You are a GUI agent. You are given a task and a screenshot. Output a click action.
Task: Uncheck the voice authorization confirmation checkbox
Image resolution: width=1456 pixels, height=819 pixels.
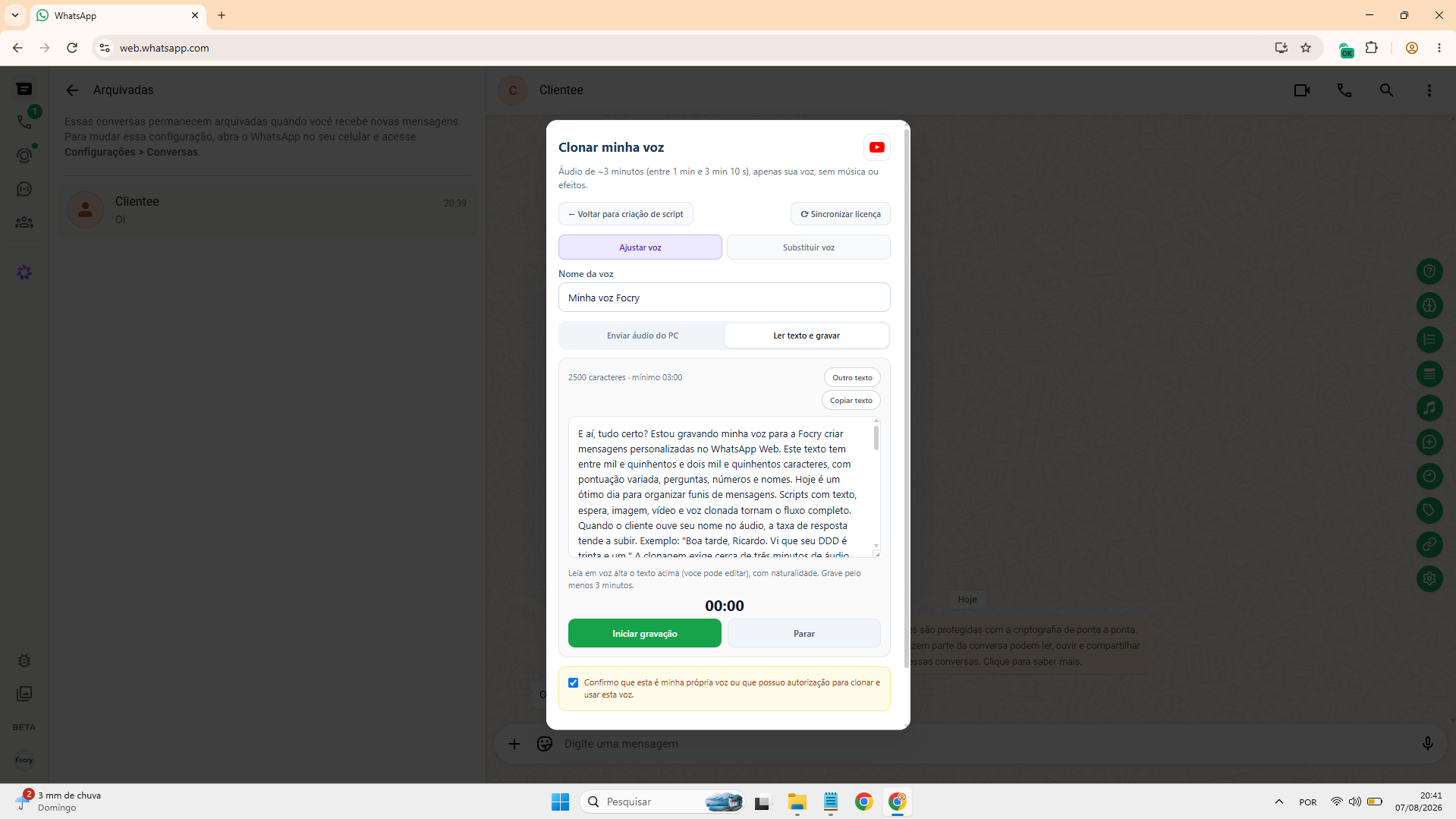click(574, 682)
